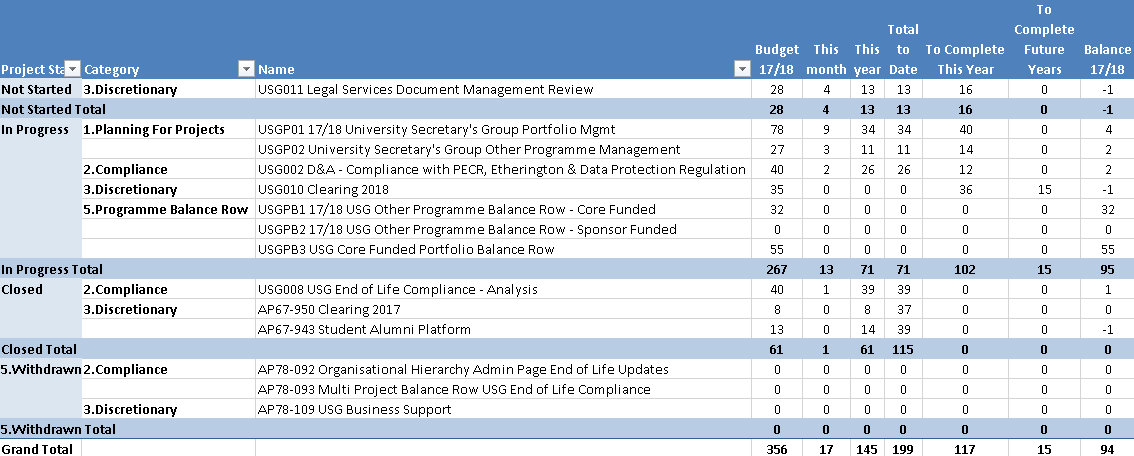Open the Name column filter dropdown
Image resolution: width=1134 pixels, height=456 pixels.
coord(741,69)
